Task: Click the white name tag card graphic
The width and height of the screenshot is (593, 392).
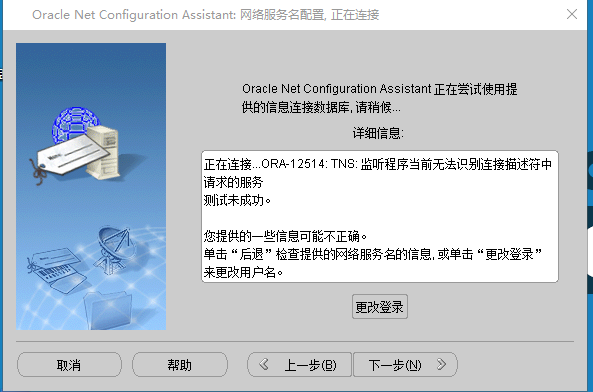Action: [72, 156]
